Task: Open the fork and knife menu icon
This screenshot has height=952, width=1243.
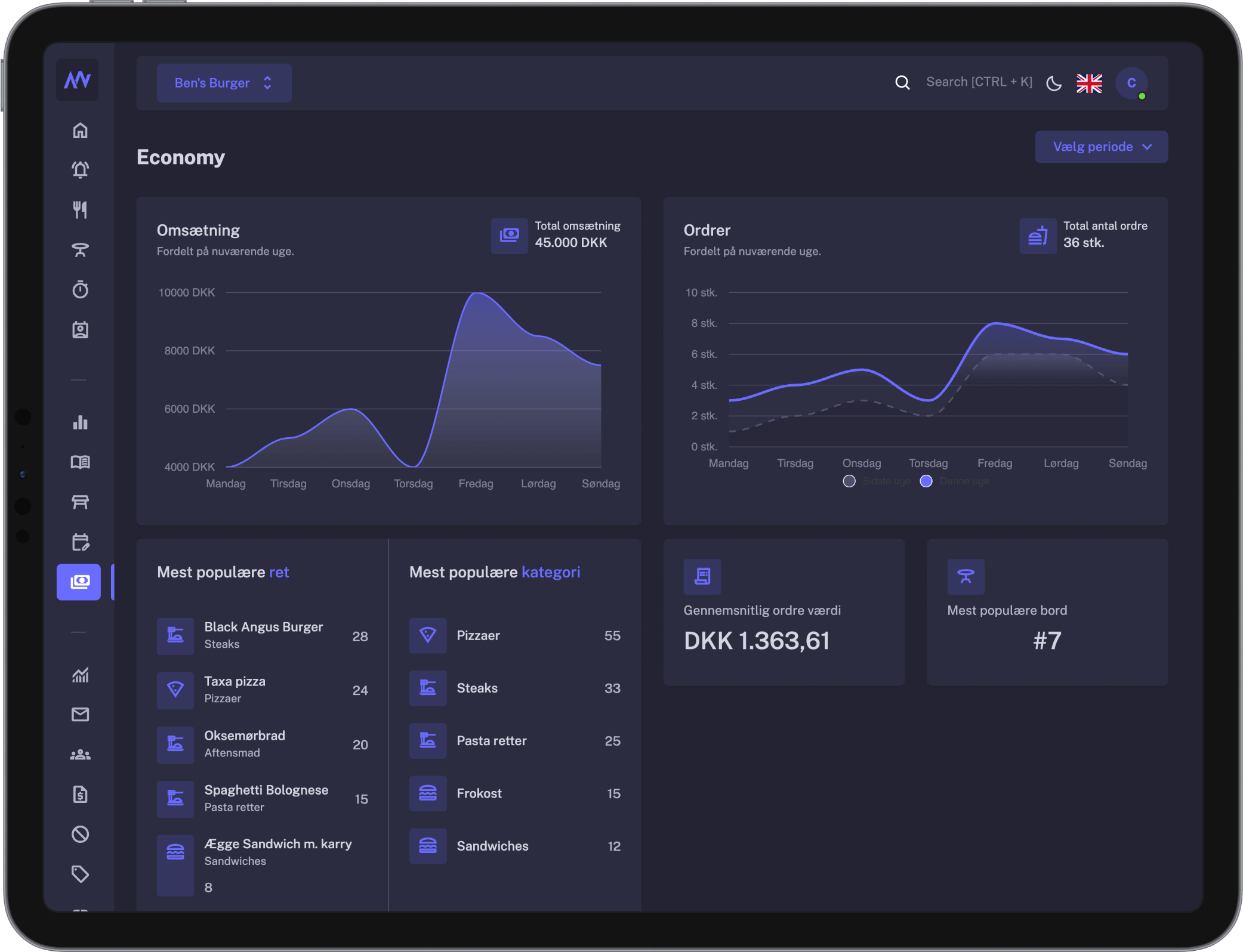Action: coord(80,209)
